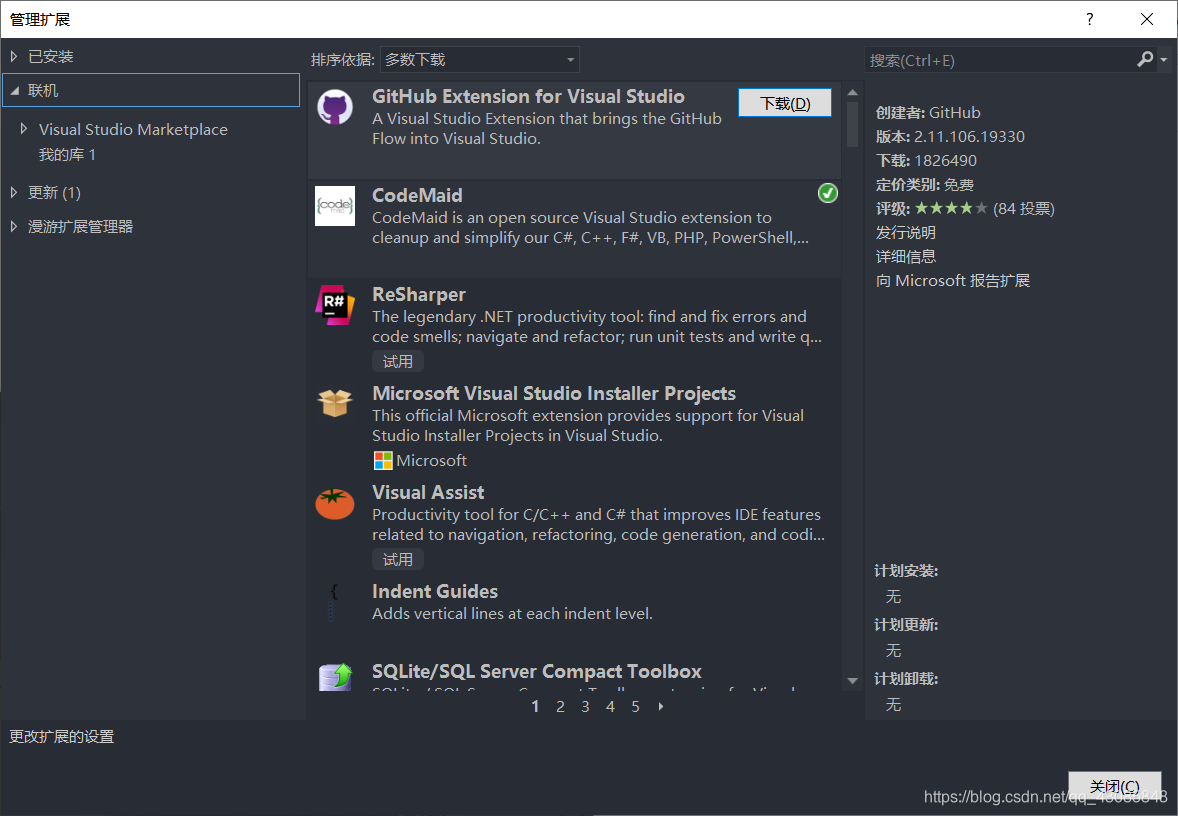Click the Microsoft logo under Installer Projects
The image size is (1178, 816).
(x=383, y=461)
